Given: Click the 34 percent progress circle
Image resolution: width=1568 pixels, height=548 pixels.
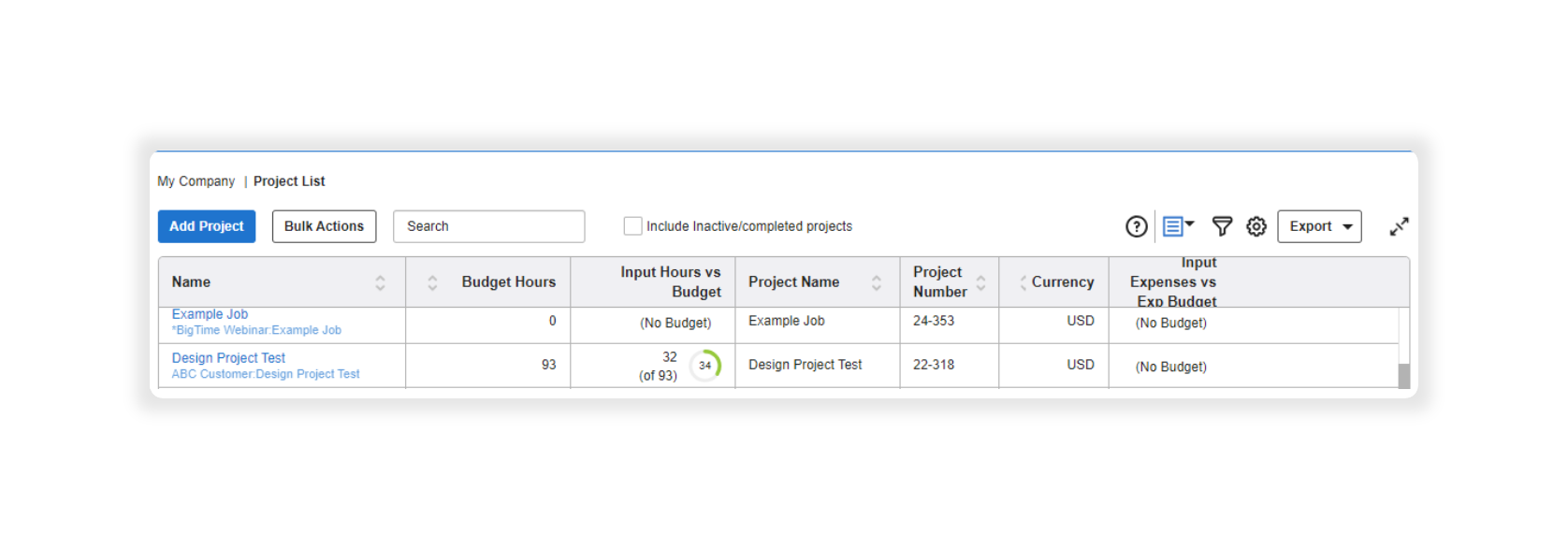Looking at the screenshot, I should coord(705,366).
